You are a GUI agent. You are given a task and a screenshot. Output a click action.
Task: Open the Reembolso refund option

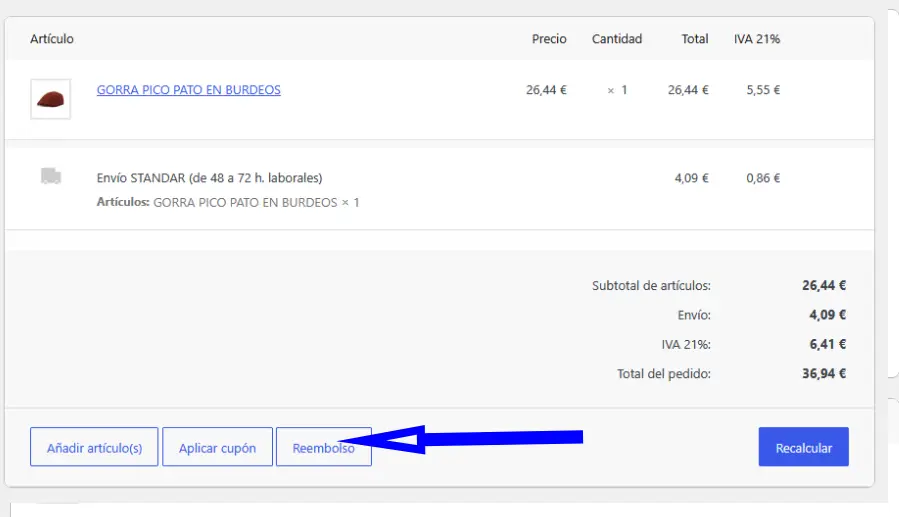[x=324, y=447]
